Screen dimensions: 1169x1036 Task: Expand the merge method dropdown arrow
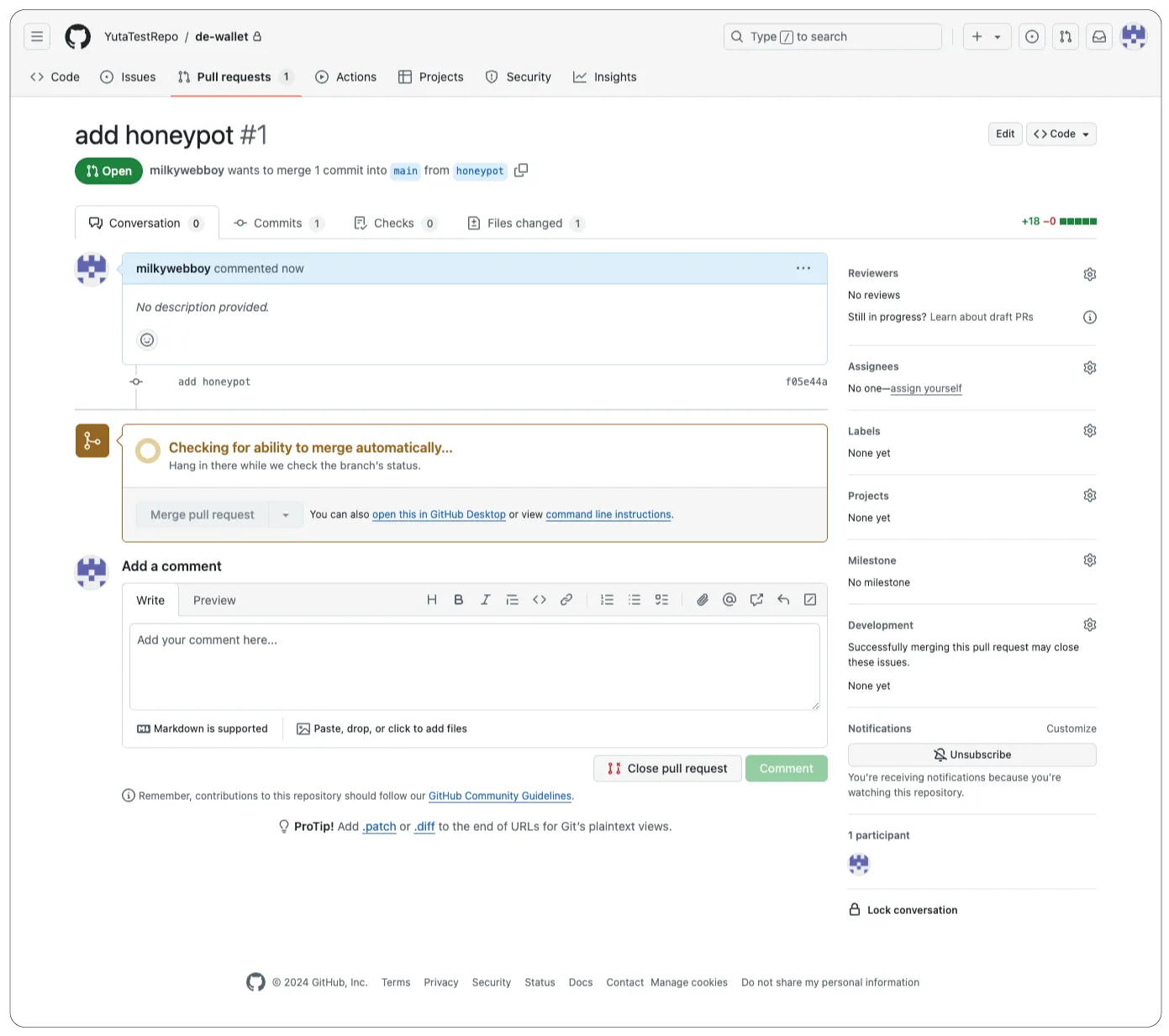tap(286, 515)
